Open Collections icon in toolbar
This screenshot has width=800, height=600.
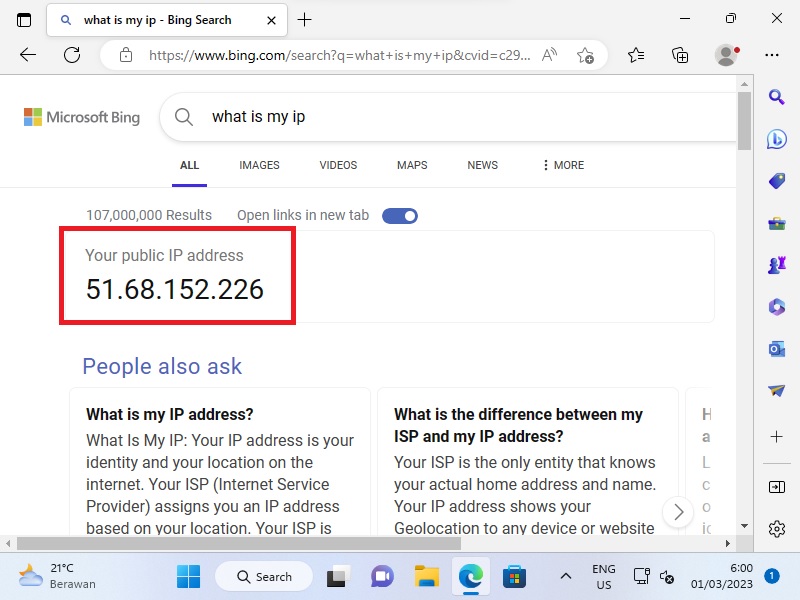coord(680,55)
